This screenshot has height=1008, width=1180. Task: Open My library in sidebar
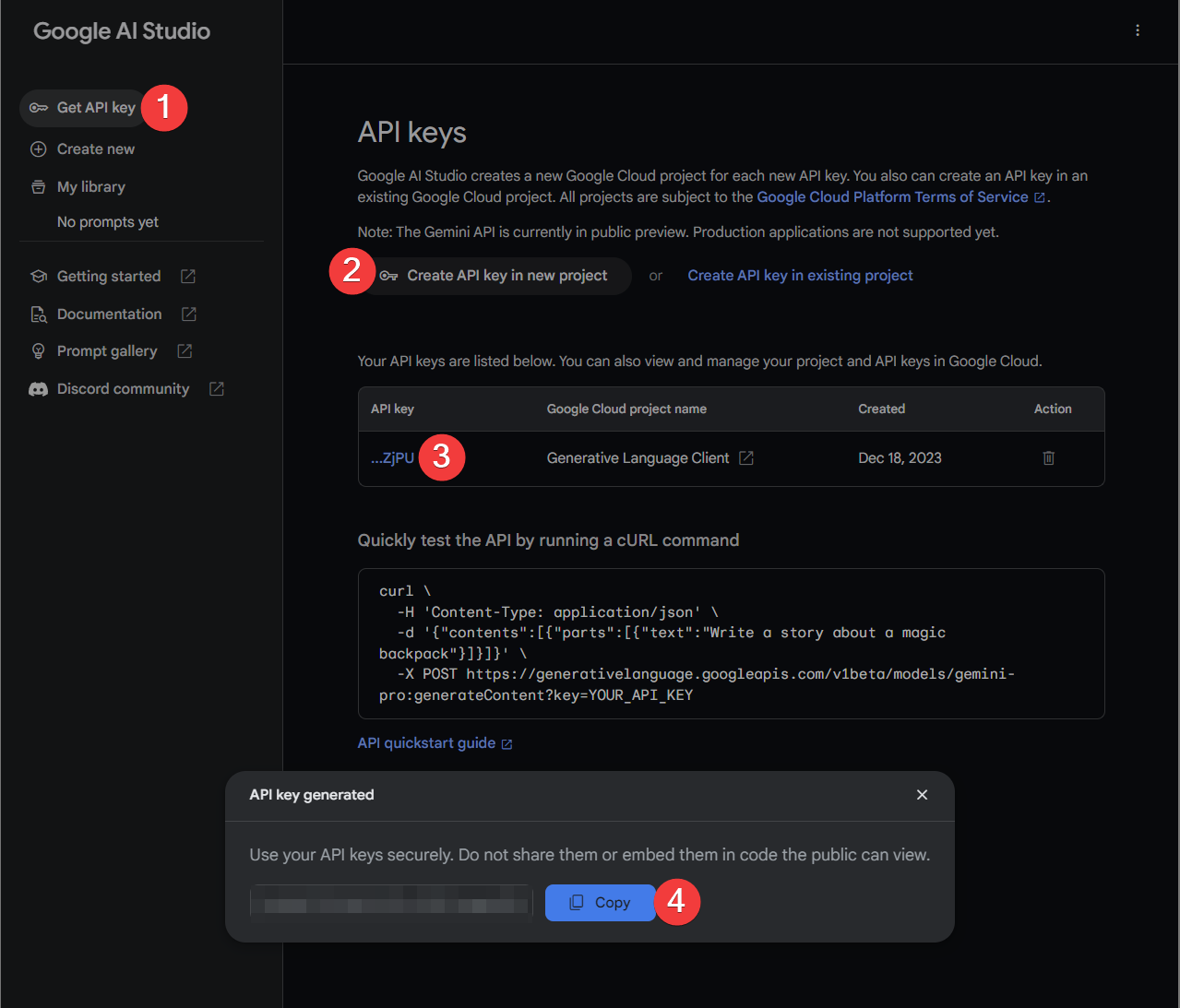(91, 187)
